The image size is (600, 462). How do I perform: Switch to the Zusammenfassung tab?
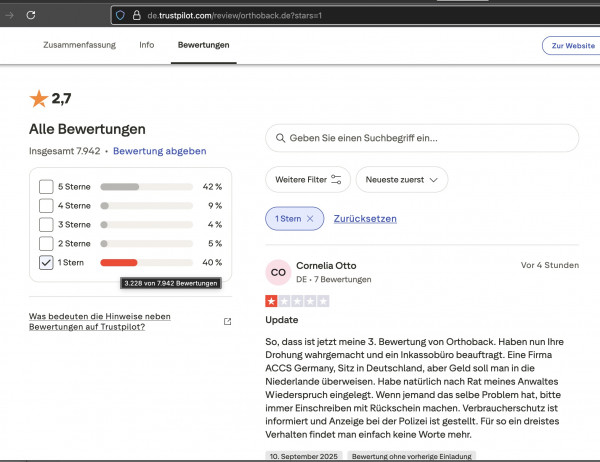click(x=79, y=45)
